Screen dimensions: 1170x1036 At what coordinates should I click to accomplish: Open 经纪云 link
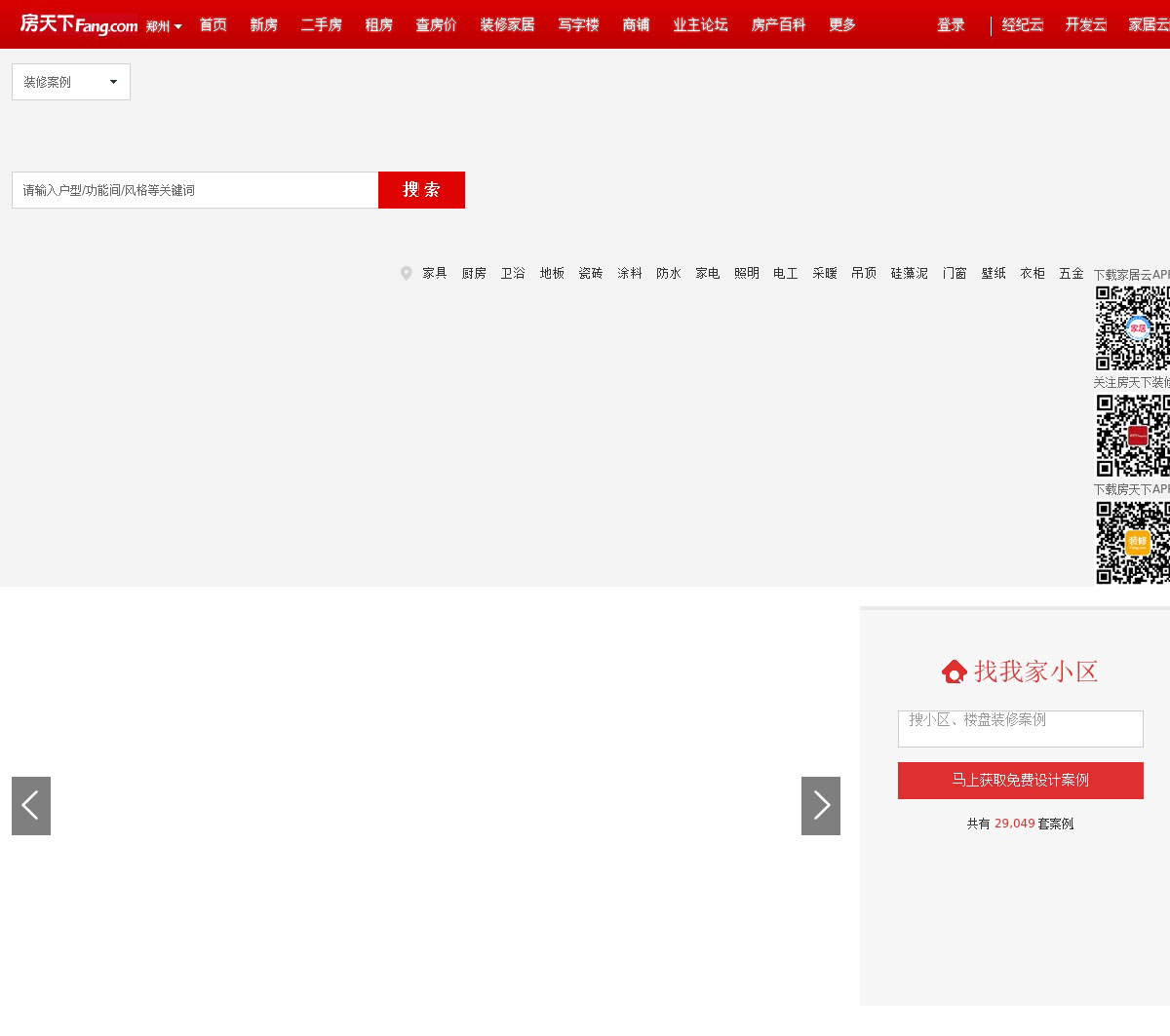pos(1023,24)
